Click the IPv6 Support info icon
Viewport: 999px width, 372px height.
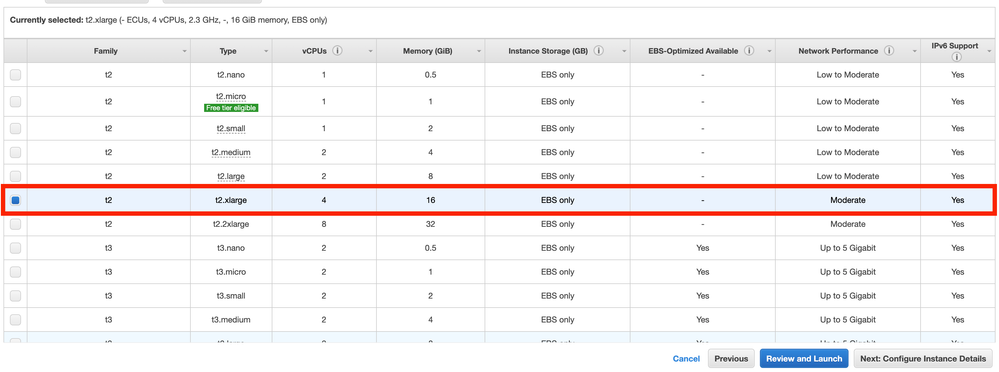pyautogui.click(x=957, y=57)
